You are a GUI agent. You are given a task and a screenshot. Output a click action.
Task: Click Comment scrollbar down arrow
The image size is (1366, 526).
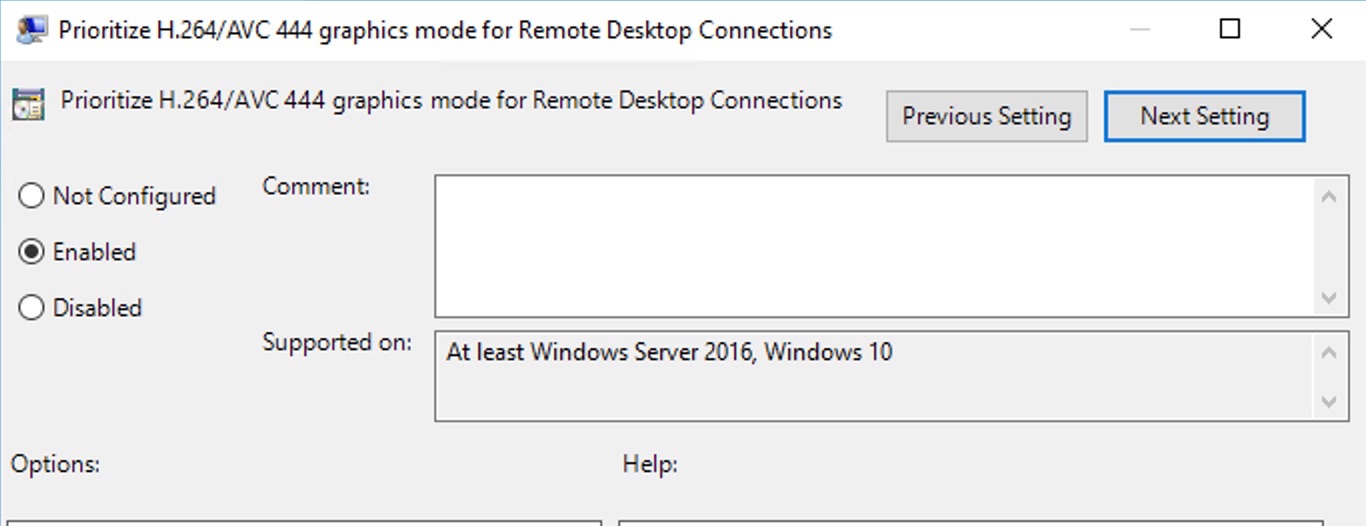tap(1329, 297)
